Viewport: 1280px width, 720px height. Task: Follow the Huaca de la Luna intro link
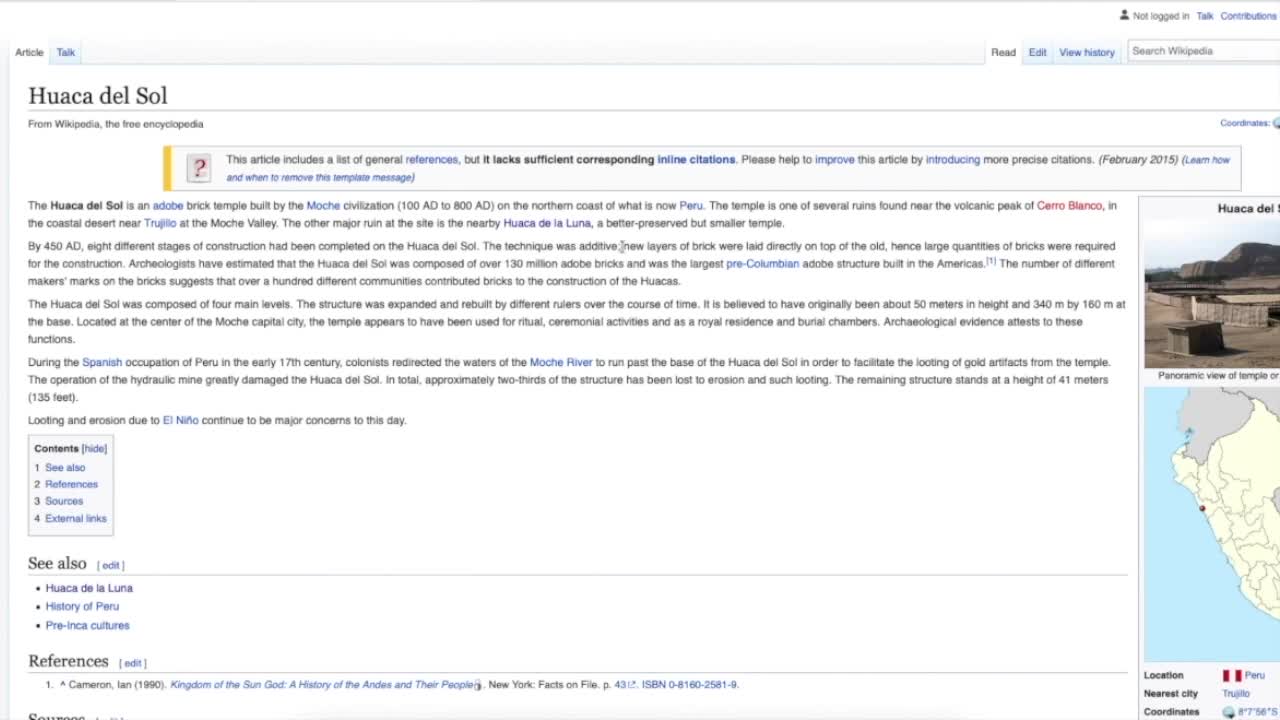(x=547, y=223)
